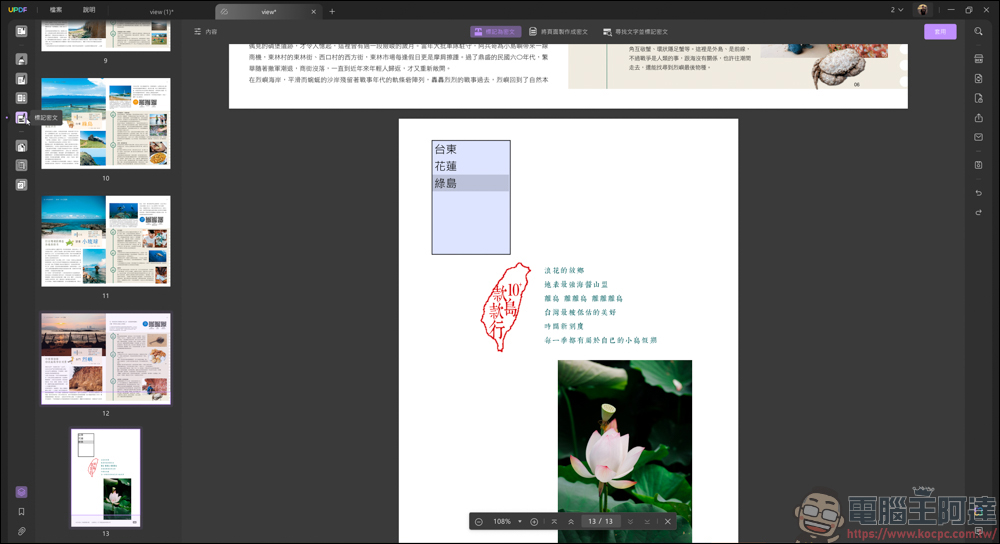This screenshot has width=1000, height=544.
Task: Click the red Taiwan stamp image
Action: 506,307
